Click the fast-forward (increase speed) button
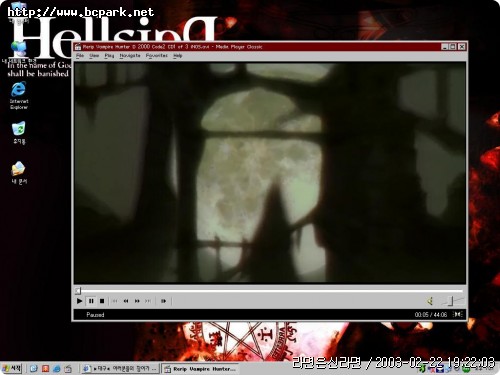500x375 pixels. [x=137, y=301]
